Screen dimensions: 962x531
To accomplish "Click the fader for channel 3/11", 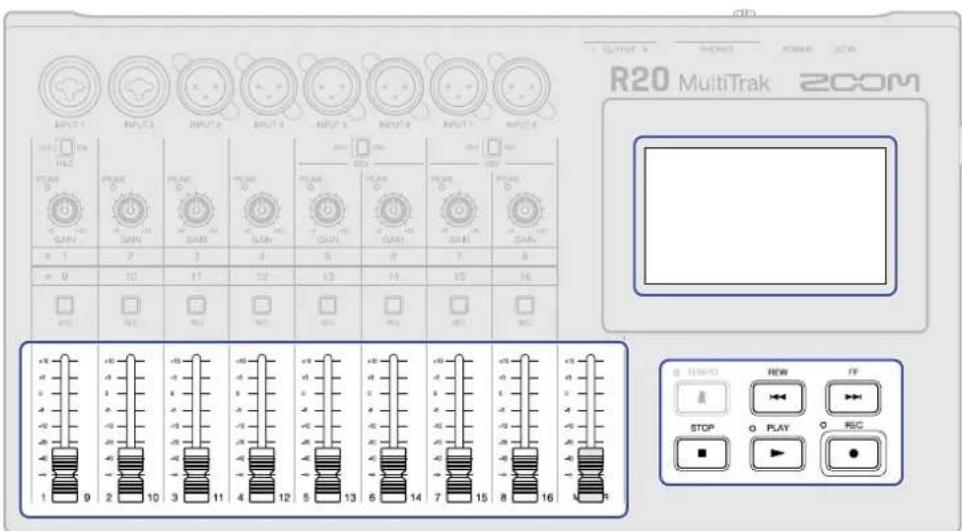I will coord(196,475).
